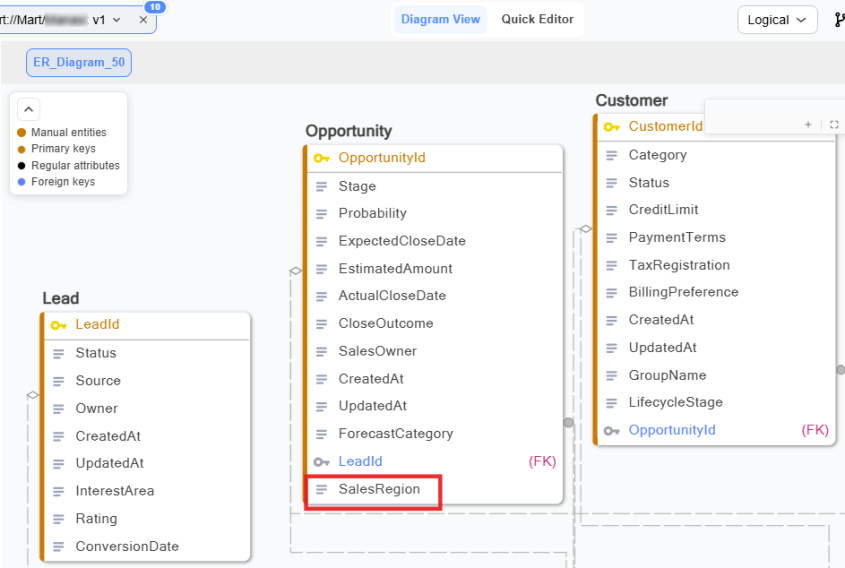Click the Foreign keys legend entry
The height and width of the screenshot is (568, 845).
56,182
